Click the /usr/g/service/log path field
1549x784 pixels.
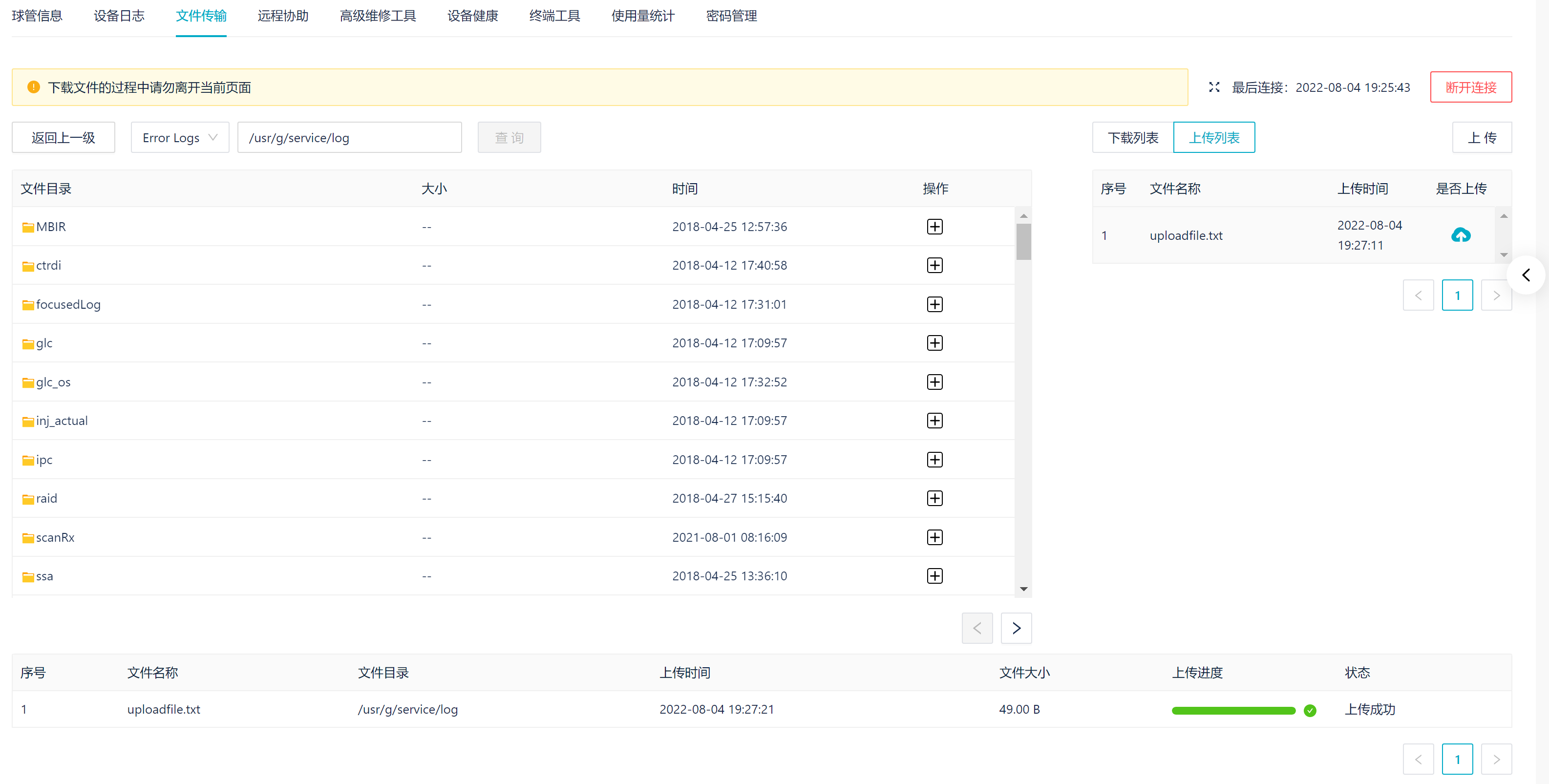[x=349, y=137]
